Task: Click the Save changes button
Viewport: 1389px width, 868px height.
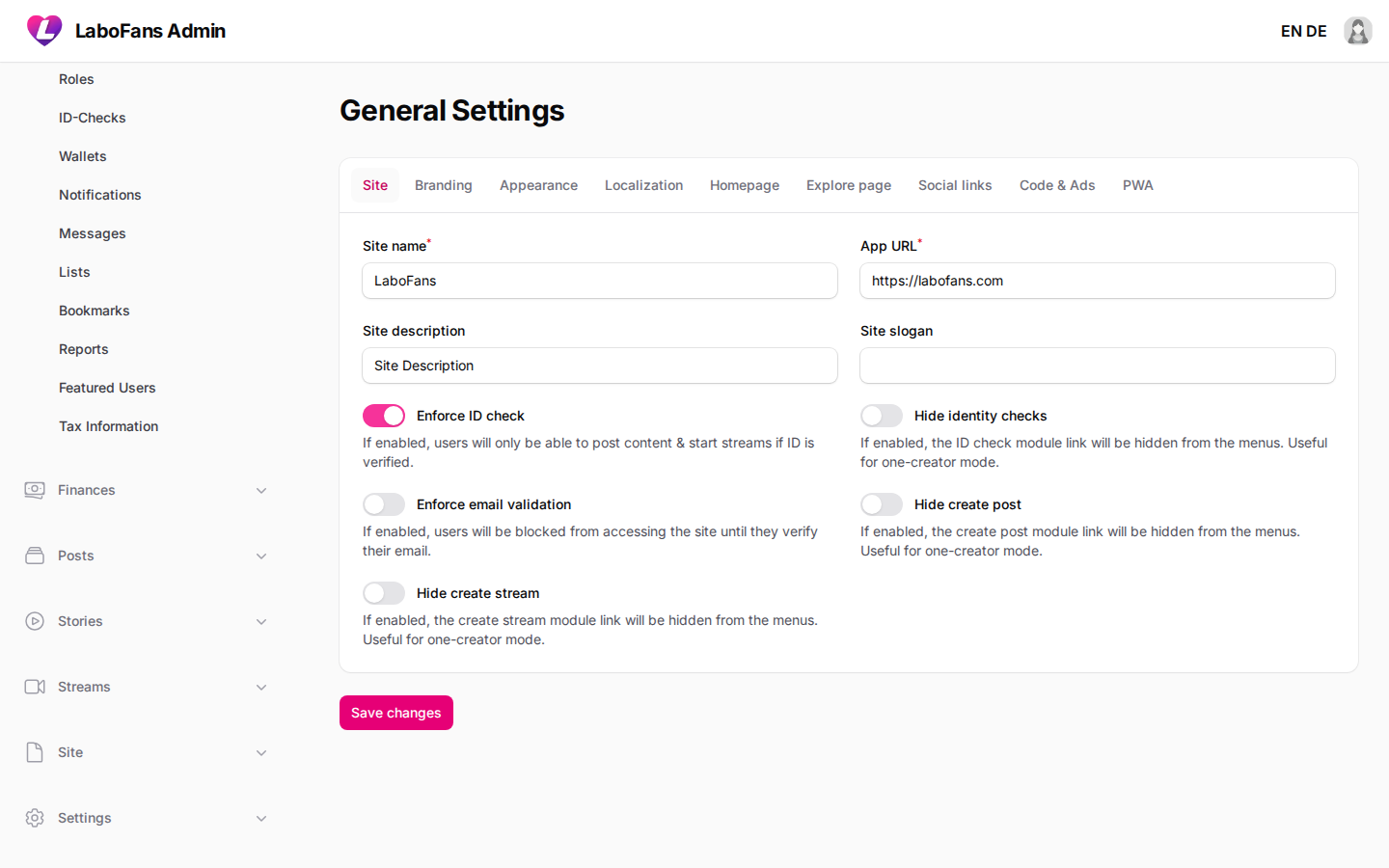Action: point(396,713)
